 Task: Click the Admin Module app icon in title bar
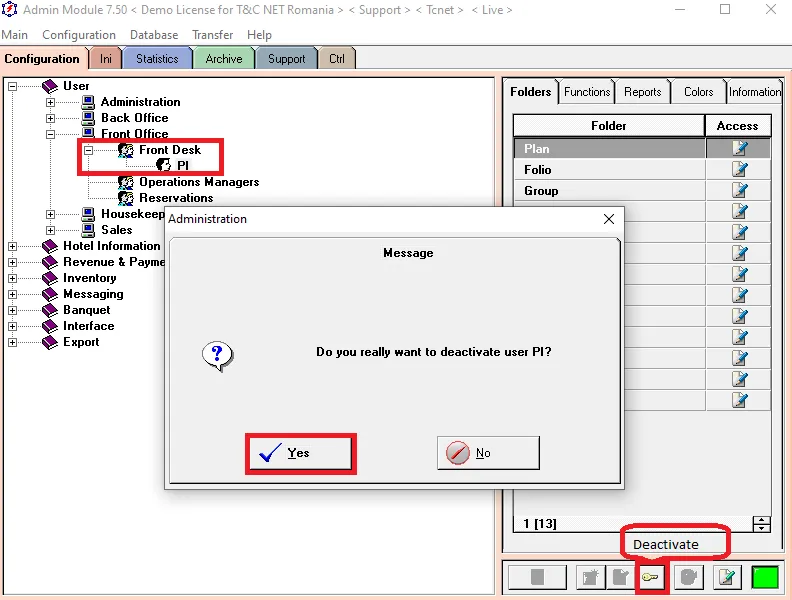pos(9,10)
